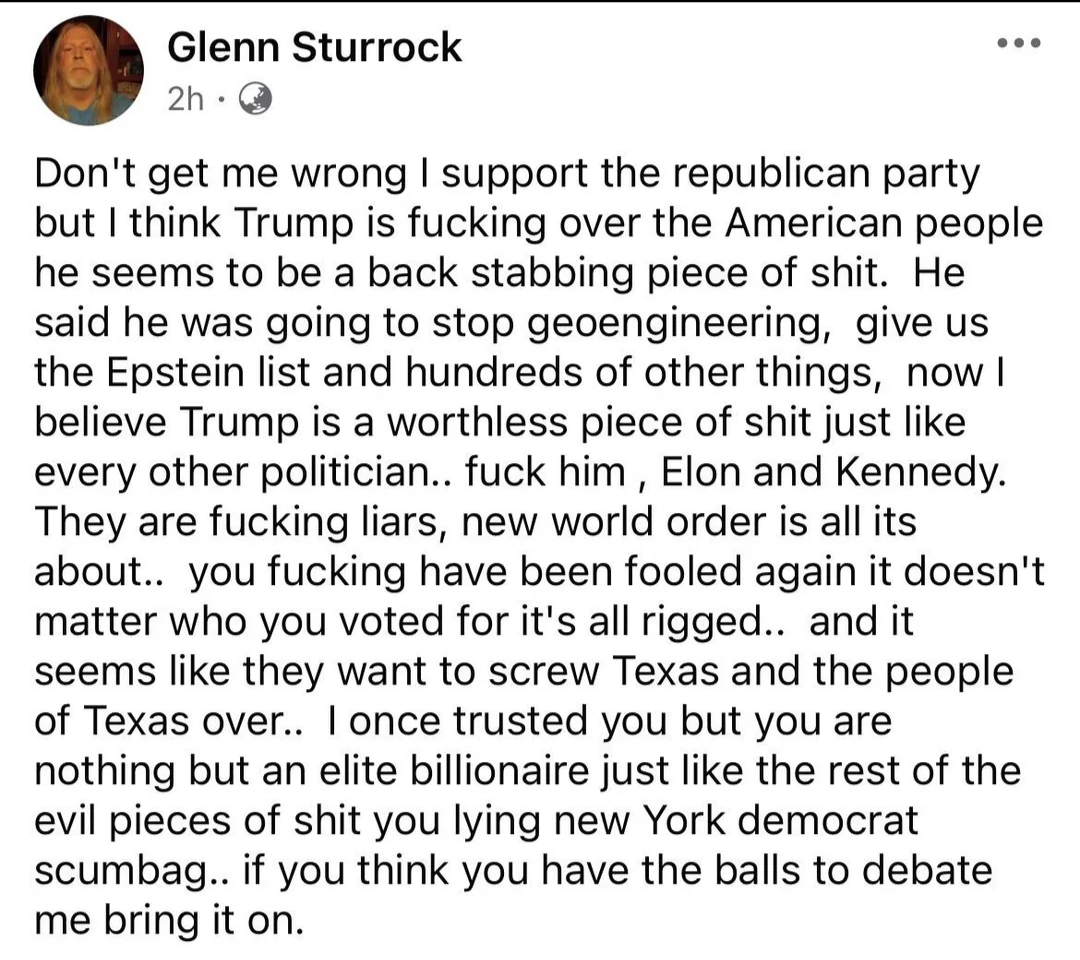Click the 2h post timestamp
The width and height of the screenshot is (1080, 960).
point(185,99)
